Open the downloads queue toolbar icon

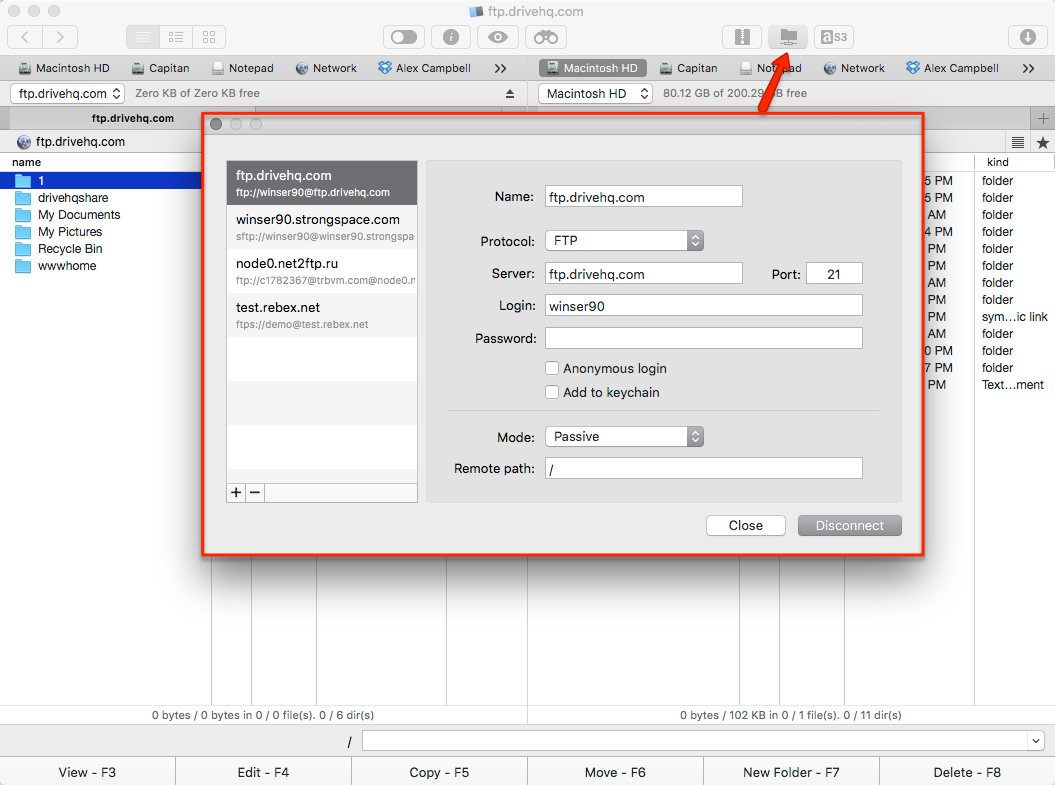tap(1027, 37)
